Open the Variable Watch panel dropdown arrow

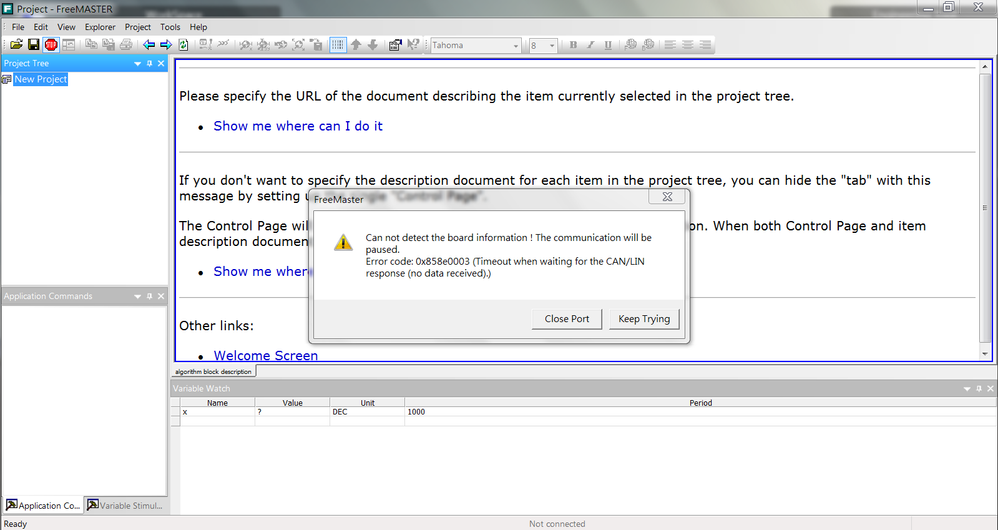[x=967, y=389]
